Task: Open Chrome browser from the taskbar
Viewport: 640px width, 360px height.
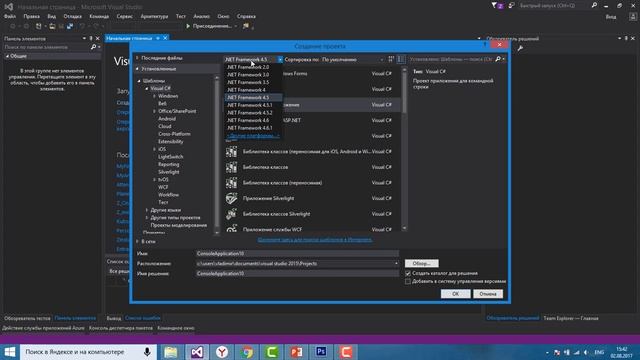Action: point(247,352)
